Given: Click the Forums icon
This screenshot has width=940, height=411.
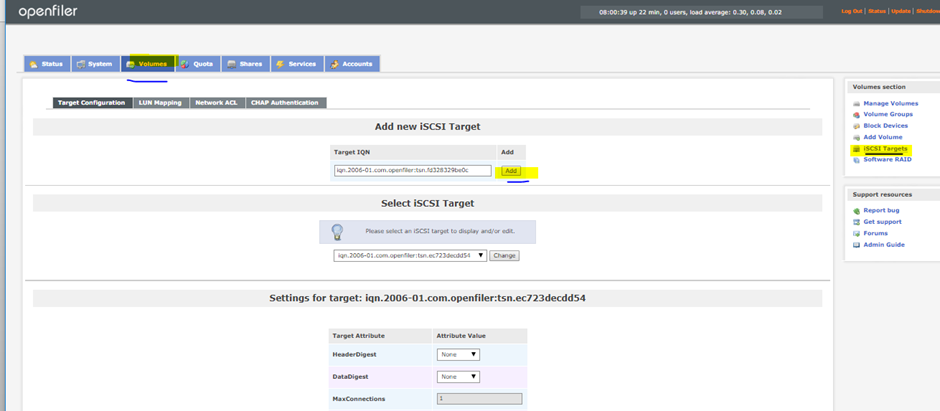Looking at the screenshot, I should click(857, 234).
